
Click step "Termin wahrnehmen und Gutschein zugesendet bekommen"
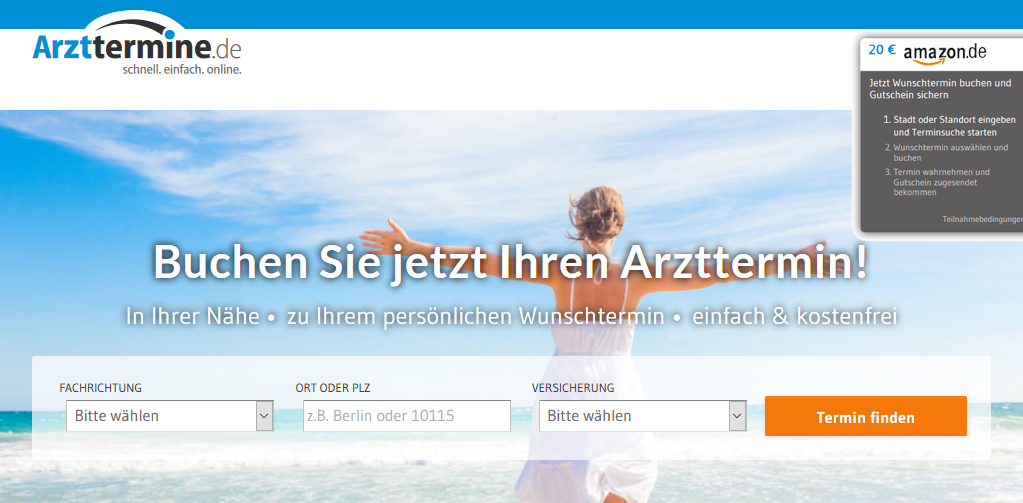tap(941, 182)
